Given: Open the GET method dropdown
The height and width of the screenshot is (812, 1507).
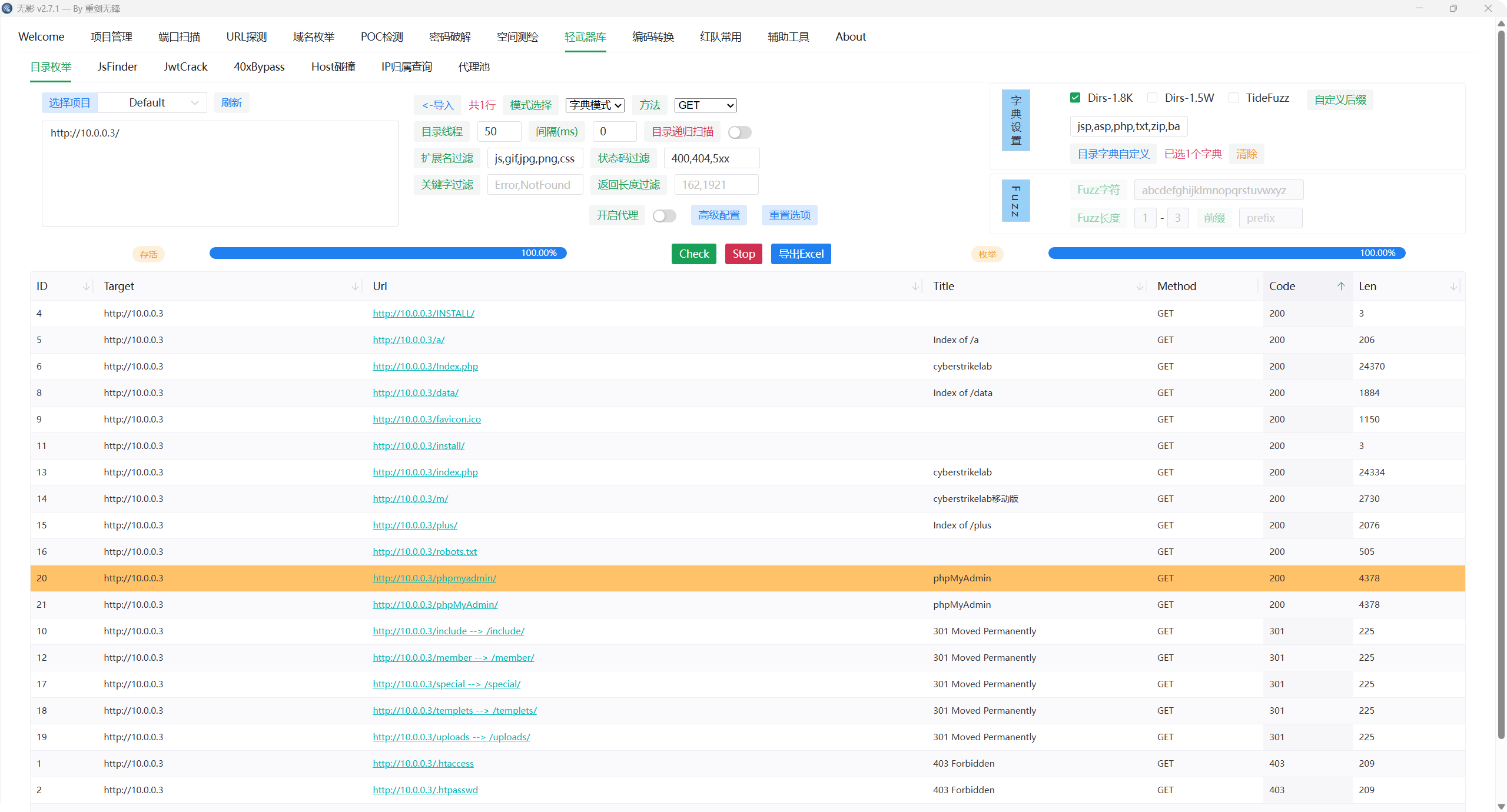Looking at the screenshot, I should (705, 105).
